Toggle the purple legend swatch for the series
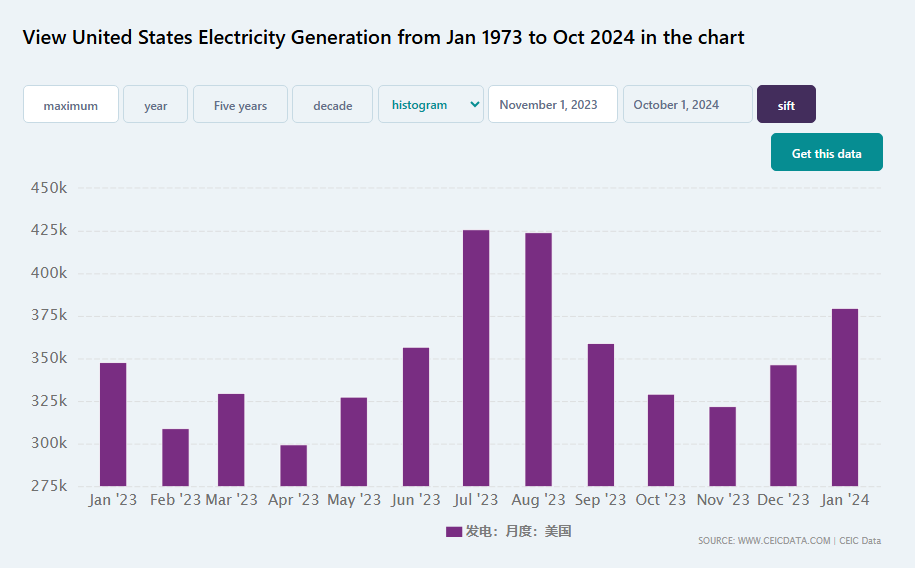Screen dimensions: 915x568 pyautogui.click(x=454, y=532)
